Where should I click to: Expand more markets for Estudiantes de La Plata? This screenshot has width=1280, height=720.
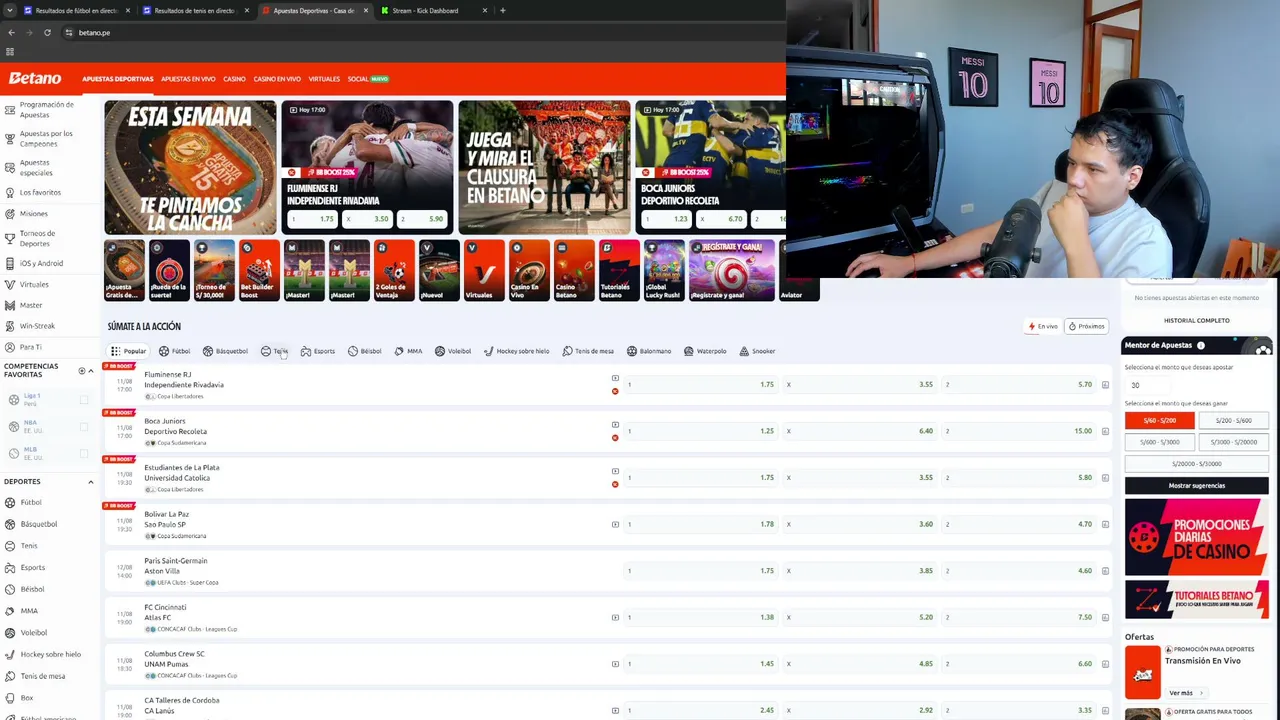[1105, 478]
